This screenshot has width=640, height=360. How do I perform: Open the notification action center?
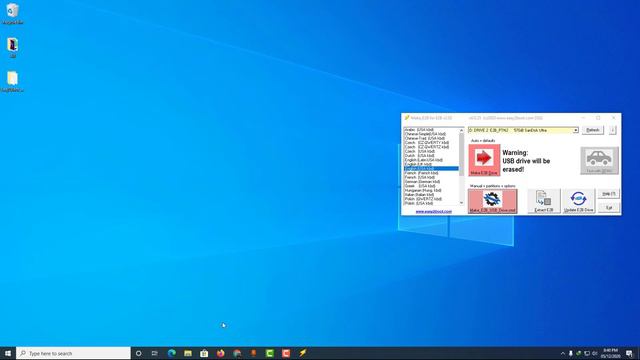pyautogui.click(x=629, y=353)
